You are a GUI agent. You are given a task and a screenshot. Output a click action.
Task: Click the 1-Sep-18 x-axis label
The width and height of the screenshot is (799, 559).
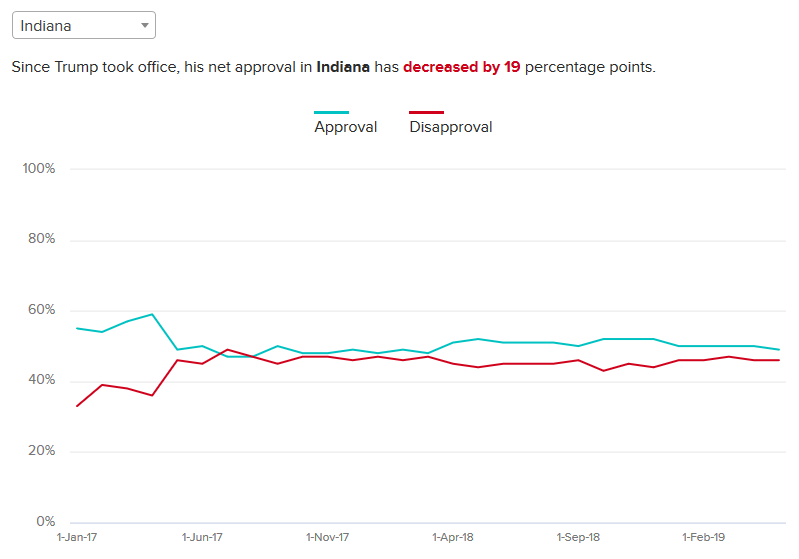click(x=579, y=538)
